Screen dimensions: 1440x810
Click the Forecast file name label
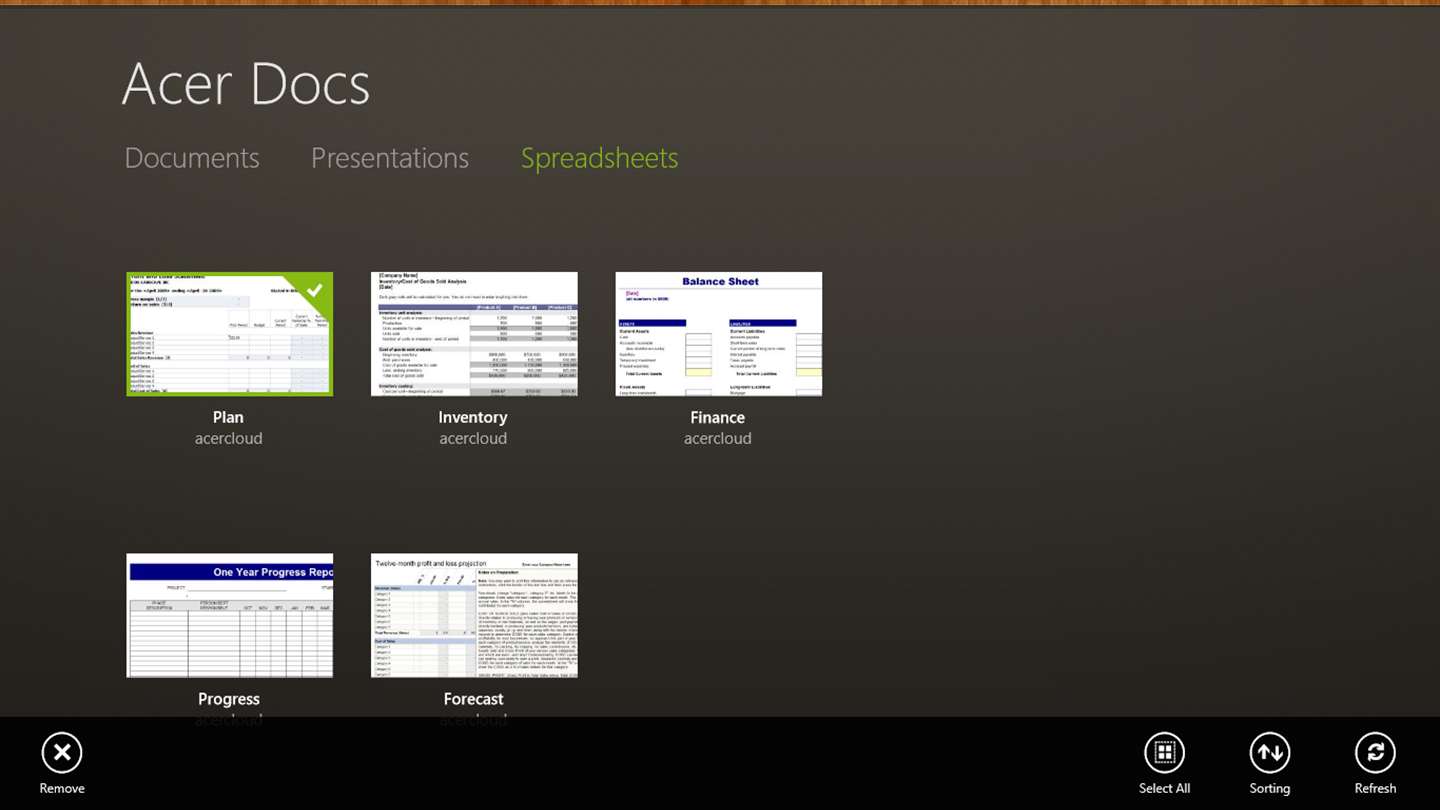pos(474,699)
